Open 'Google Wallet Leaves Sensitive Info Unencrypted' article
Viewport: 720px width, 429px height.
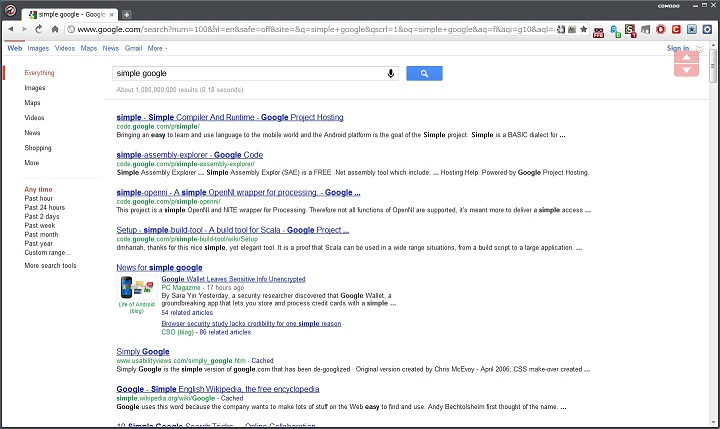[x=233, y=279]
